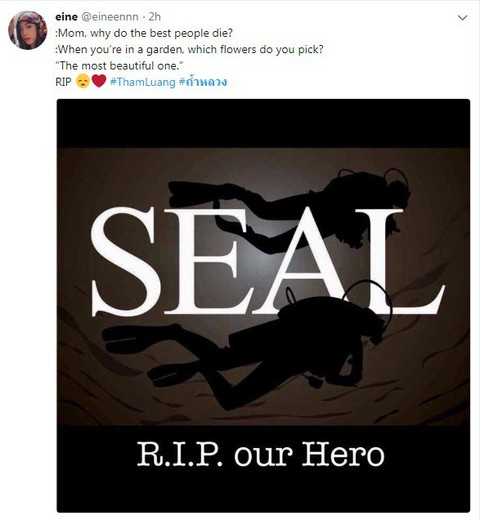Click the red heart emoji
The height and width of the screenshot is (520, 480).
point(99,81)
